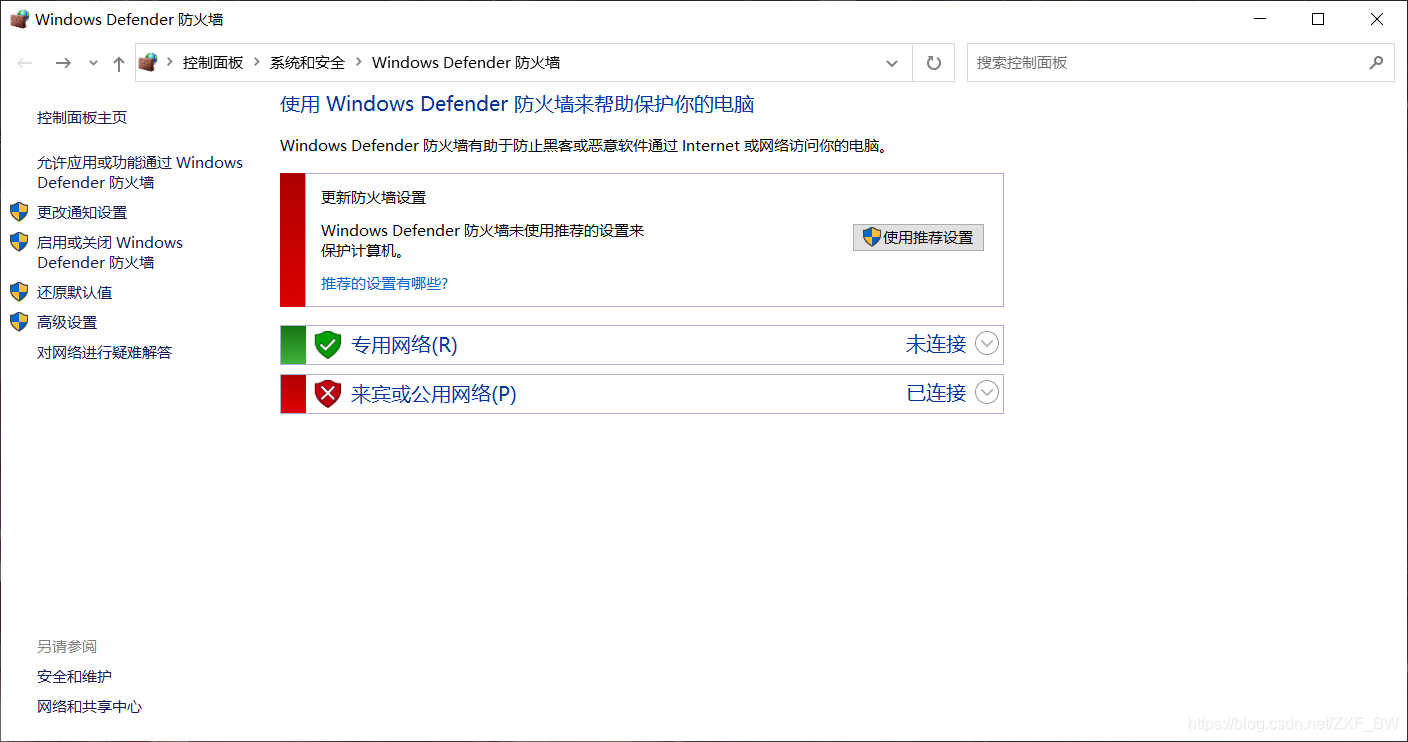Click the forward navigation arrow
This screenshot has width=1408, height=742.
coord(63,63)
